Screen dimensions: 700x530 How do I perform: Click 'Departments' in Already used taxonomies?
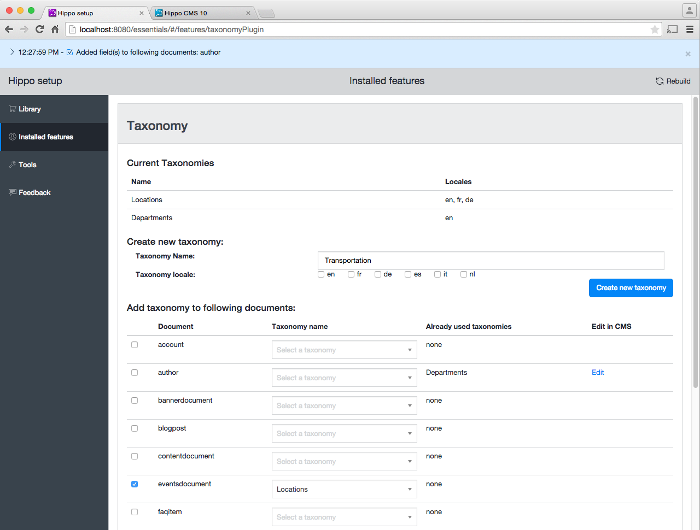446,372
